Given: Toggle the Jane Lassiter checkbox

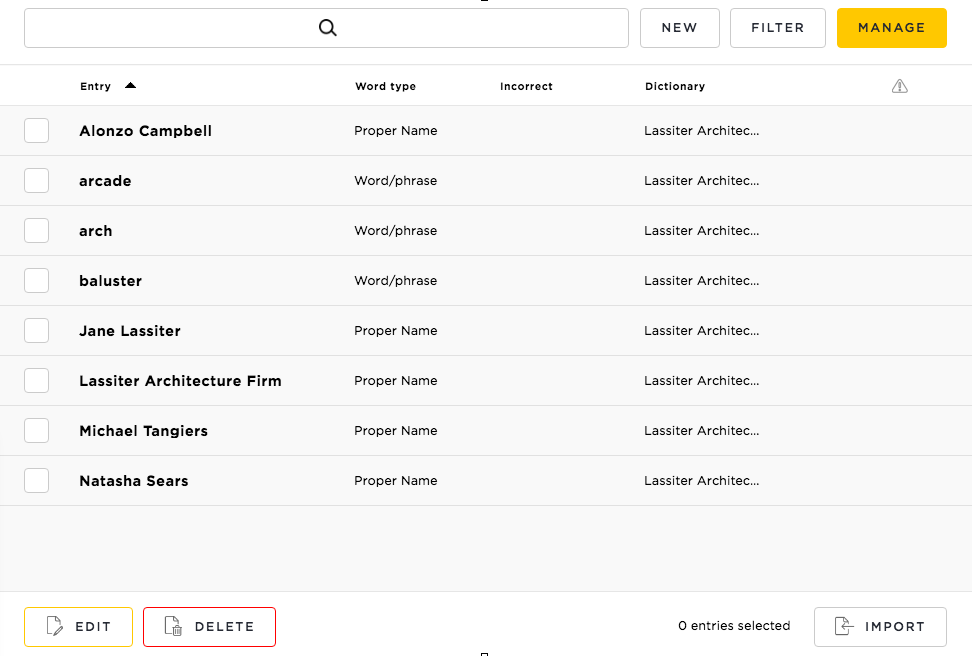Looking at the screenshot, I should coord(37,330).
